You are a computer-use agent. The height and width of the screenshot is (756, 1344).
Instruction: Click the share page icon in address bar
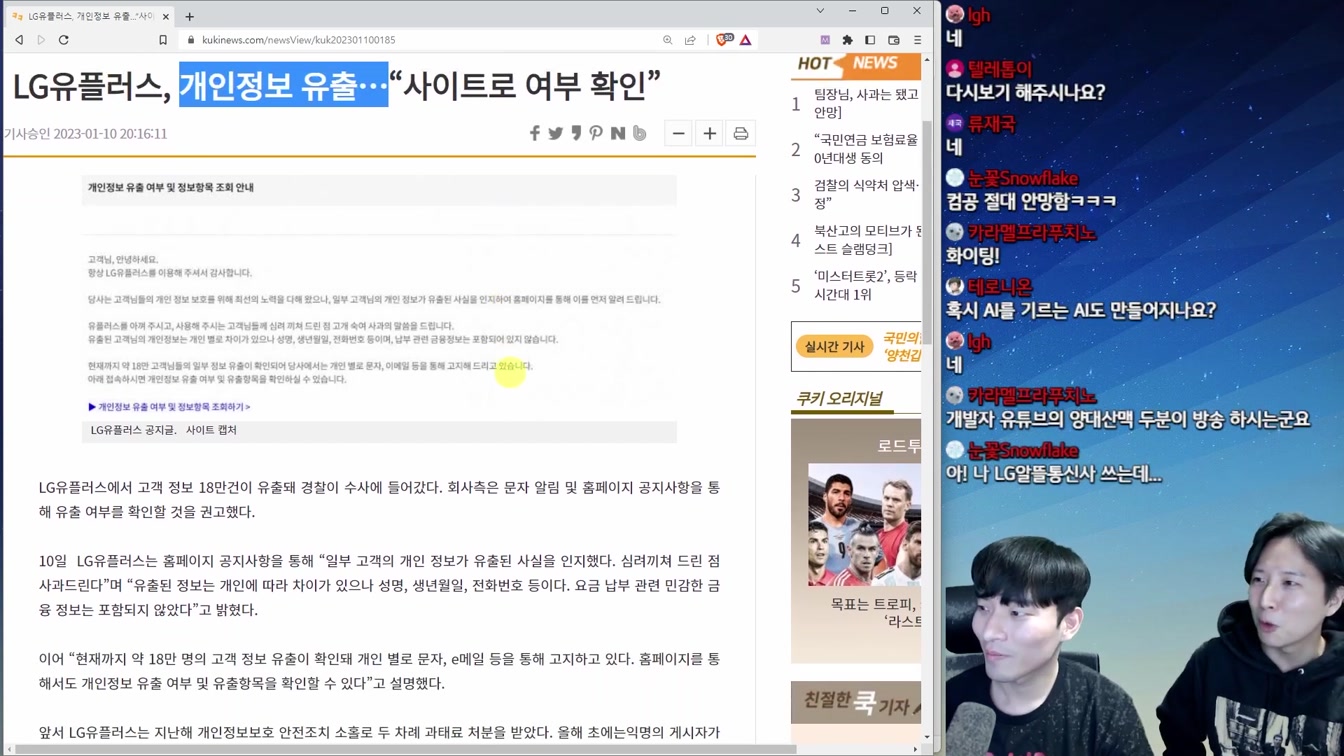click(690, 40)
